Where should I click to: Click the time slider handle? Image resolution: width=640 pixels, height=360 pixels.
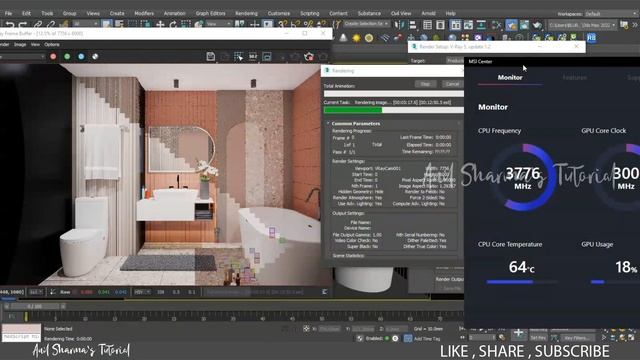pos(36,306)
